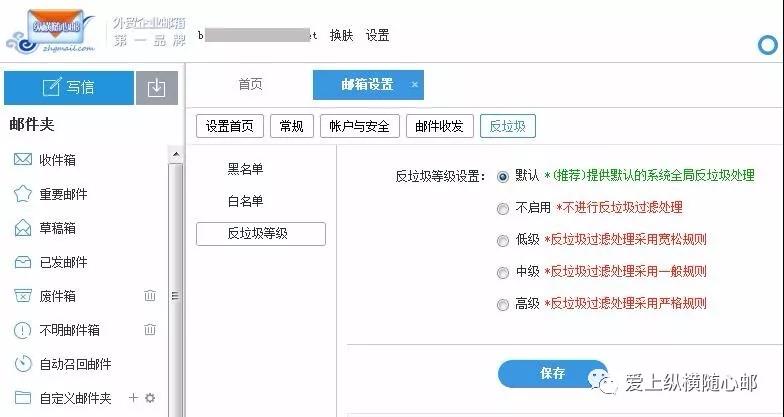The height and width of the screenshot is (417, 784).
Task: Click the 保存 save button
Action: [x=552, y=374]
